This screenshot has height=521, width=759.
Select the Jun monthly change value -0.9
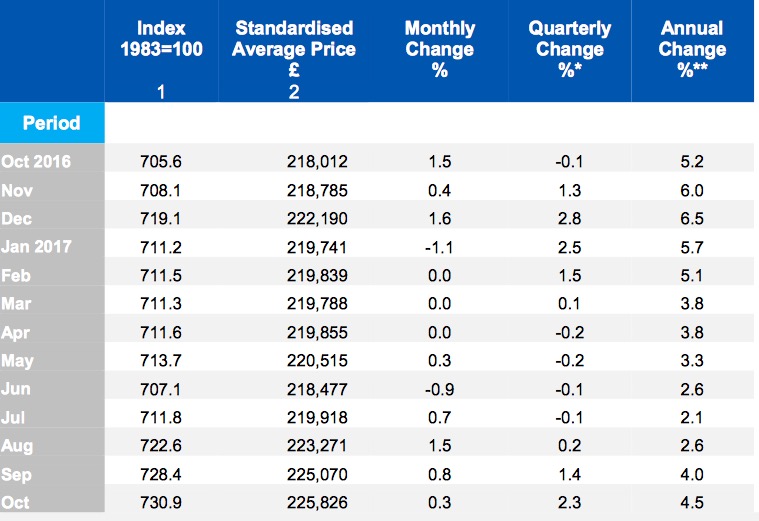439,390
